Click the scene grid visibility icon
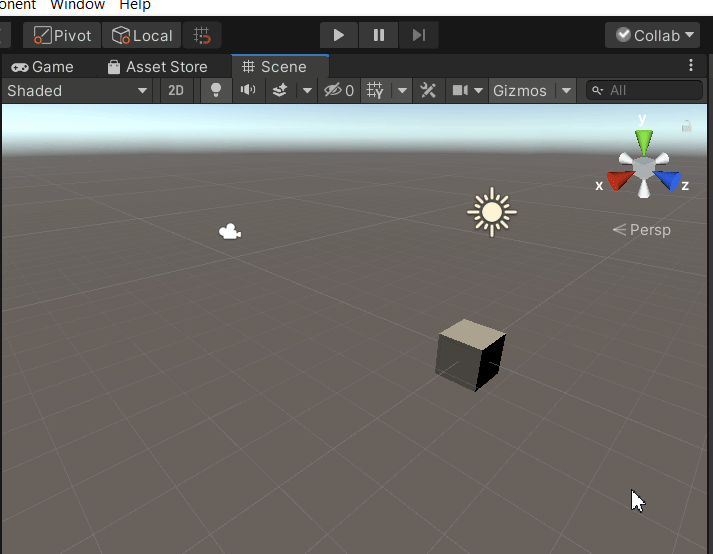713x554 pixels. (376, 91)
